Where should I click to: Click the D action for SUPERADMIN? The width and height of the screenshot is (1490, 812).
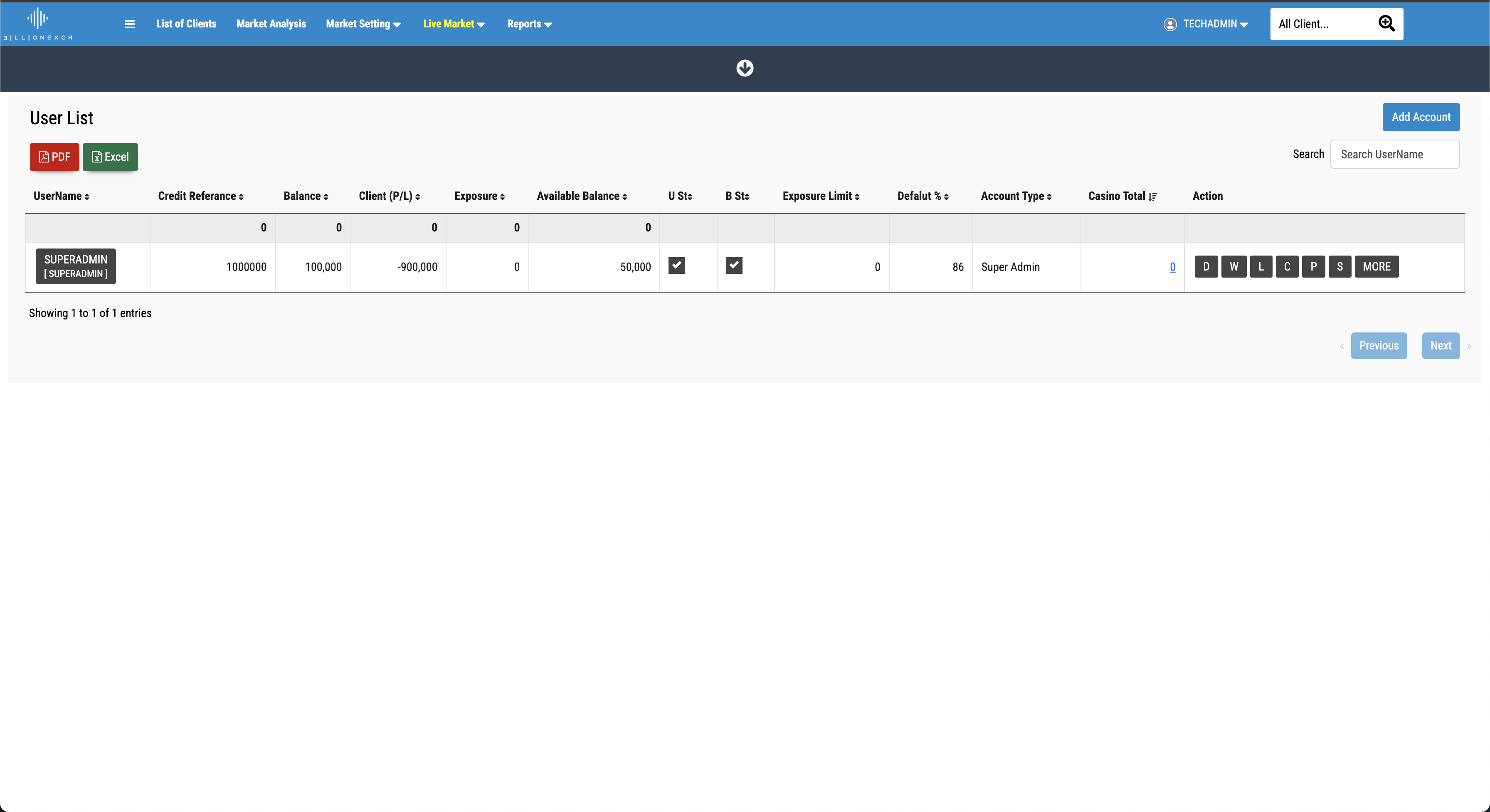(1206, 267)
